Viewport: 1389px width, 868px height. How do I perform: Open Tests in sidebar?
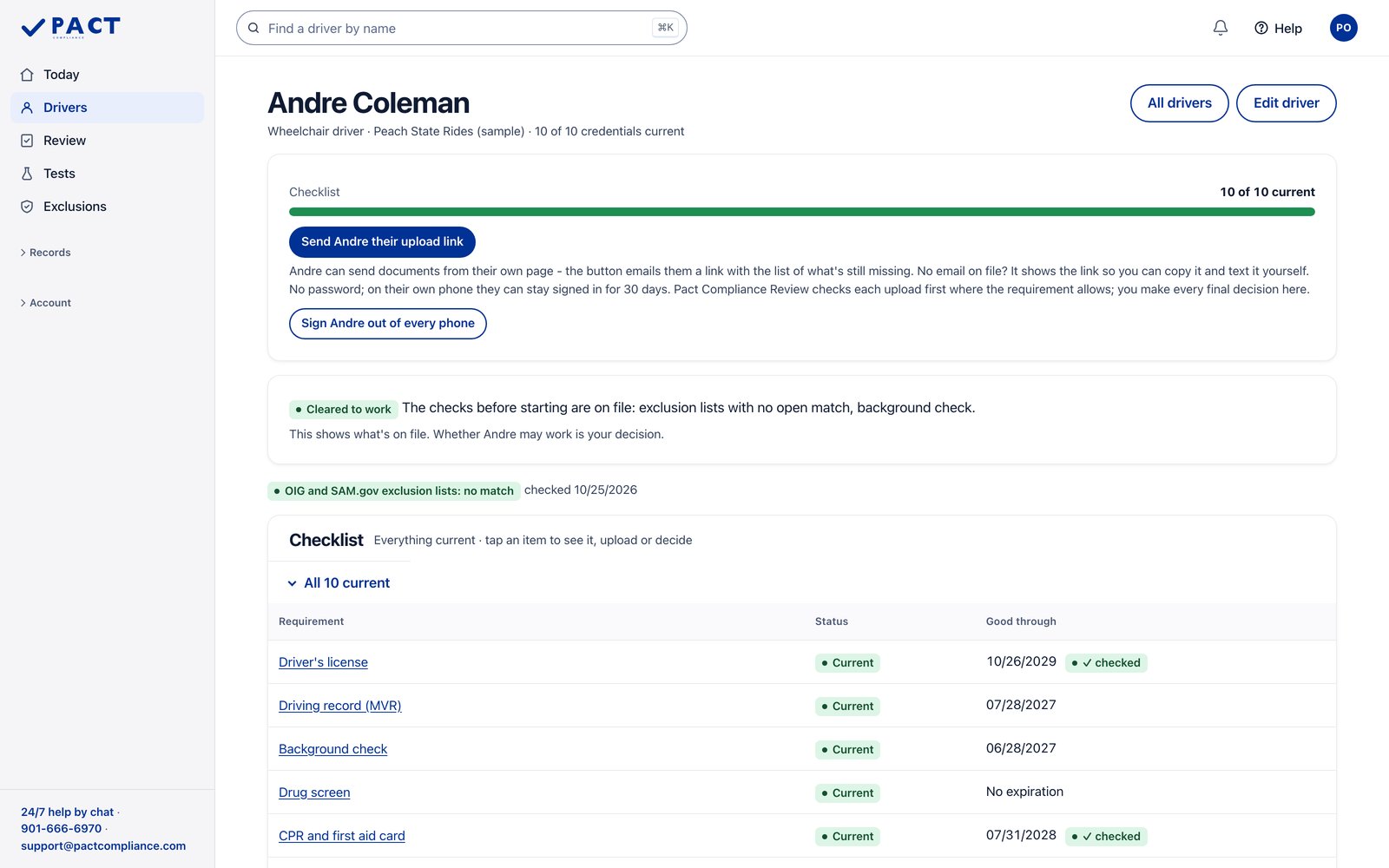point(108,174)
